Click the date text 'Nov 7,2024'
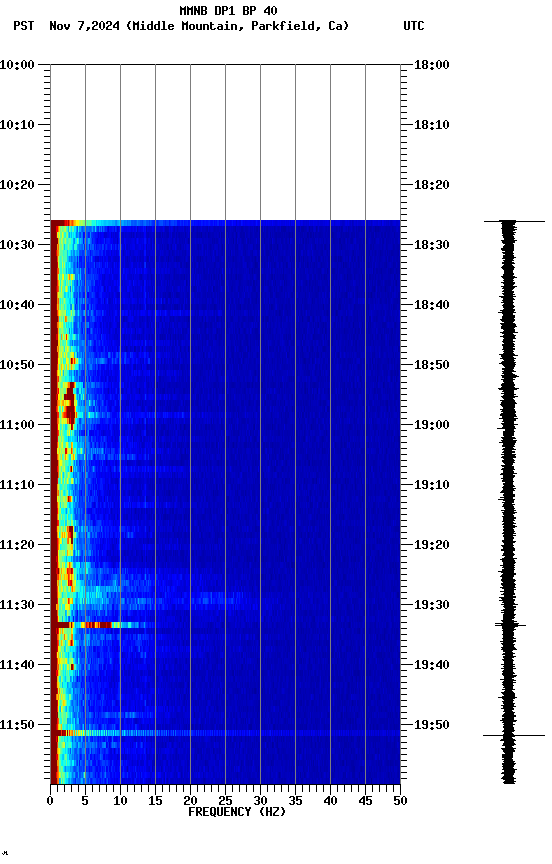The height and width of the screenshot is (864, 552). tap(84, 26)
